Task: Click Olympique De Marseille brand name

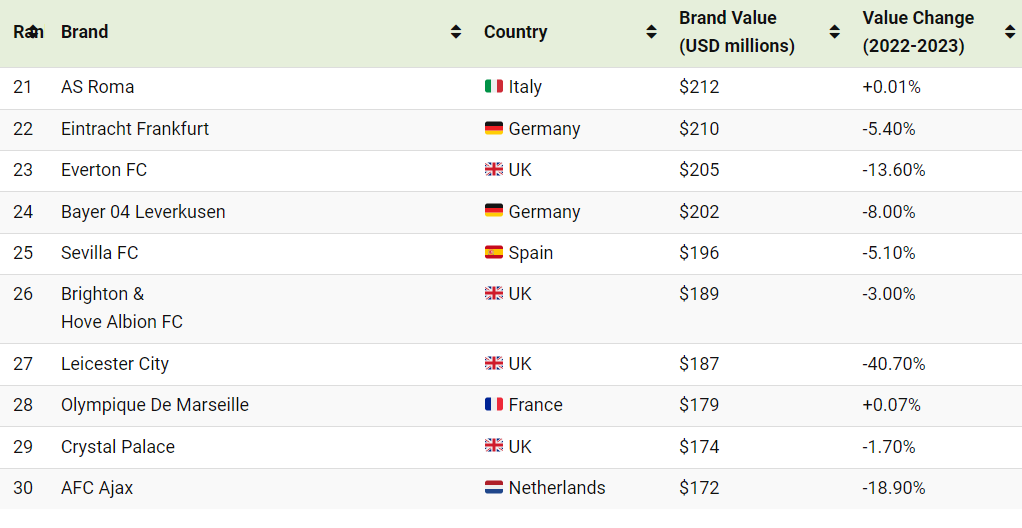Action: point(155,405)
